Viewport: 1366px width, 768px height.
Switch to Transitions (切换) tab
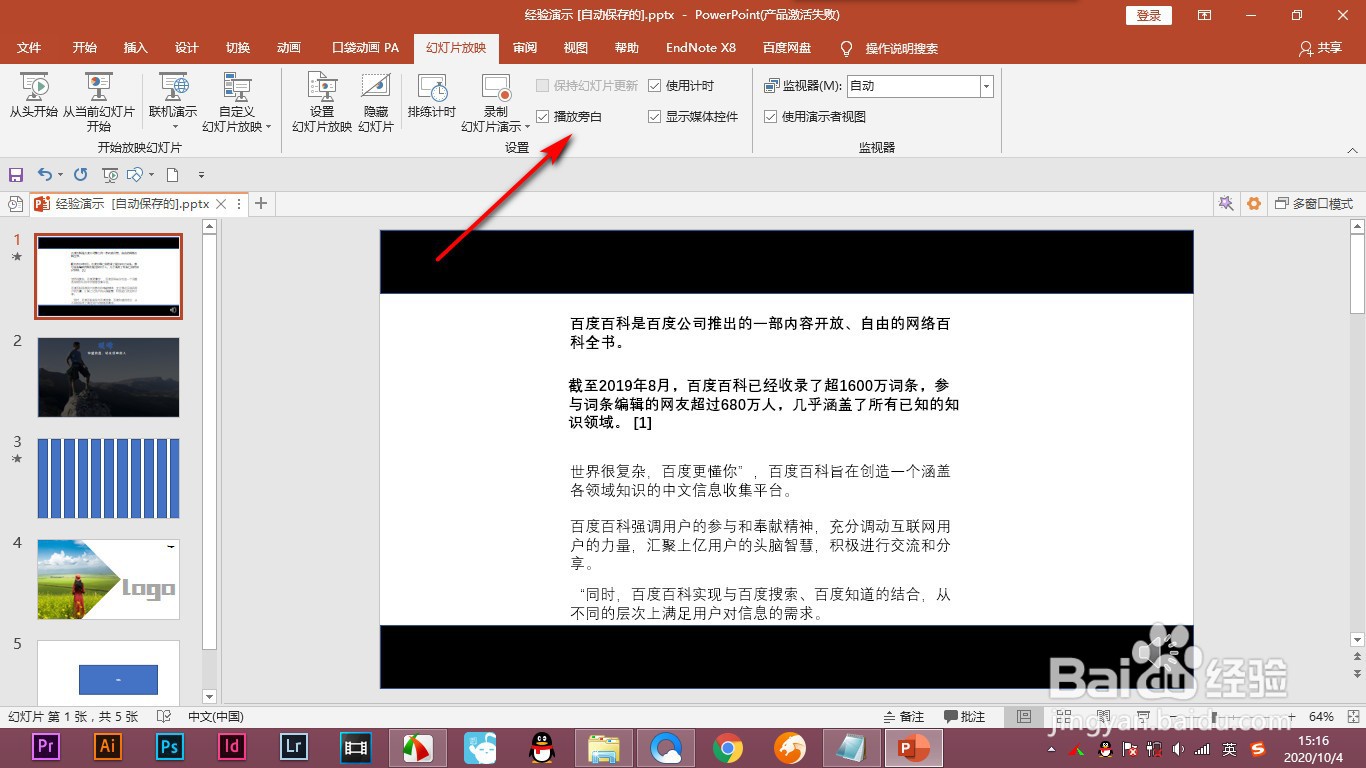[x=238, y=48]
